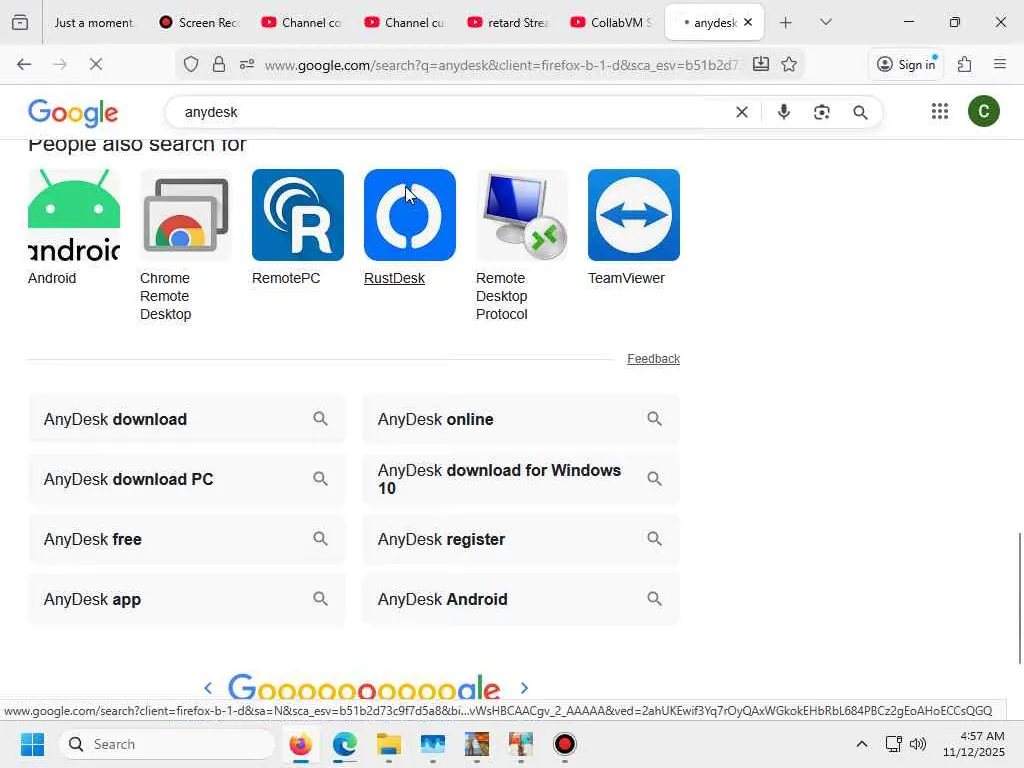This screenshot has width=1024, height=768.
Task: Open site permissions icon in address bar
Action: (x=247, y=64)
